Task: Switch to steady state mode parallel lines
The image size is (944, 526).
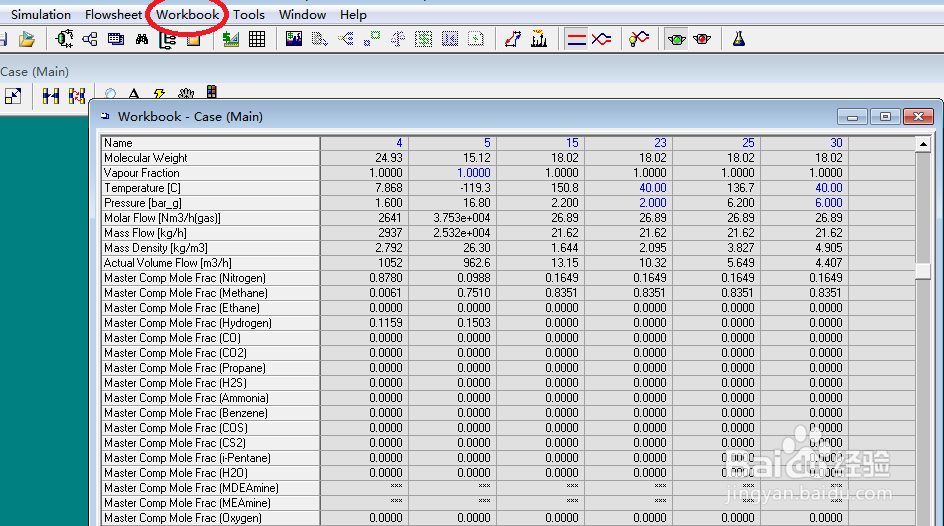Action: (576, 40)
